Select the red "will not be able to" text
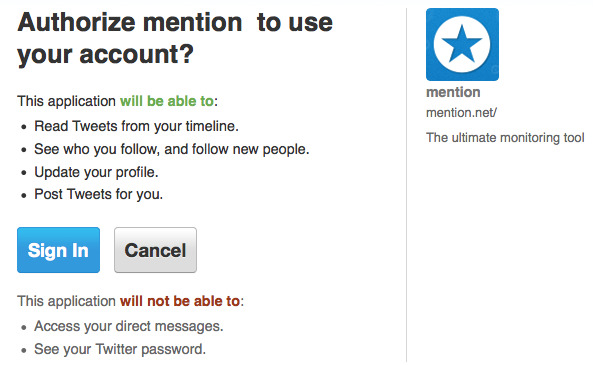This screenshot has height=365, width=593. 180,301
